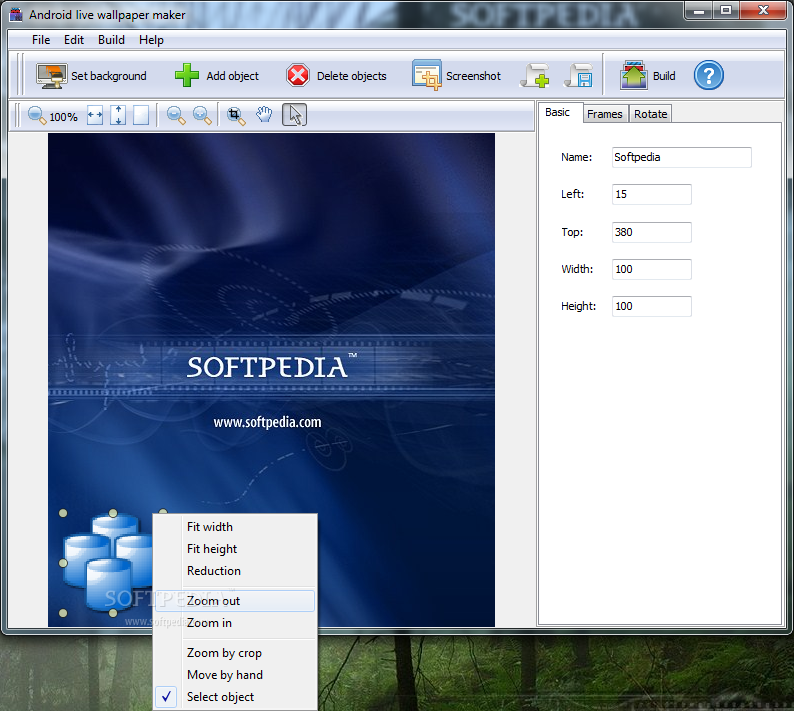Select the Basic tab
Screen dimensions: 794x711
click(558, 112)
